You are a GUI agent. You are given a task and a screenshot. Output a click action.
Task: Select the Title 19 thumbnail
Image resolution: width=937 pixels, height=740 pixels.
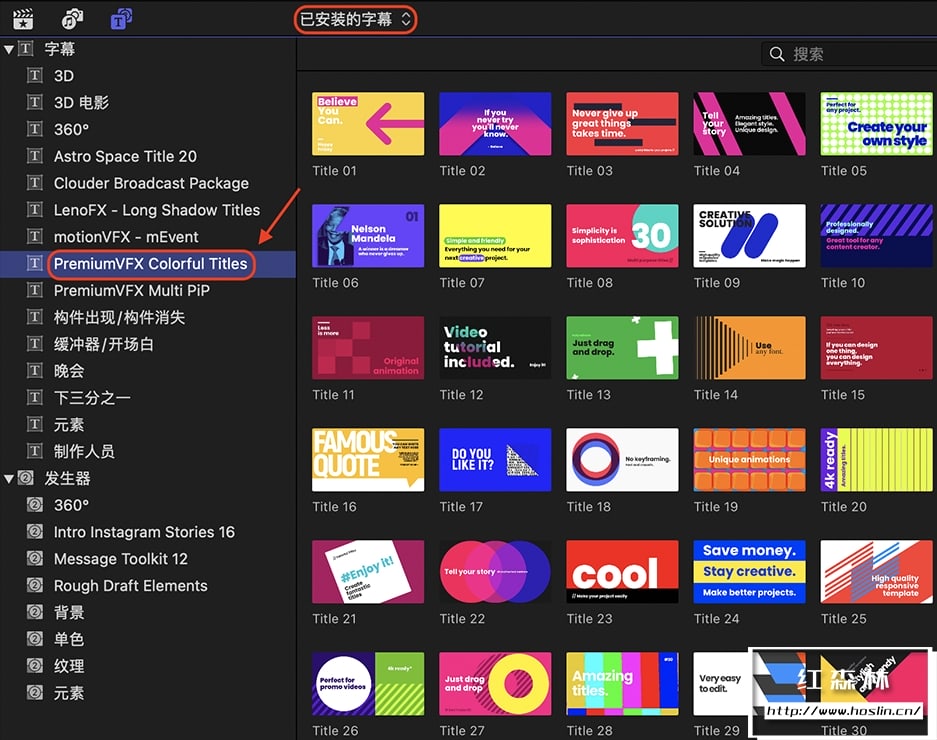coord(749,460)
